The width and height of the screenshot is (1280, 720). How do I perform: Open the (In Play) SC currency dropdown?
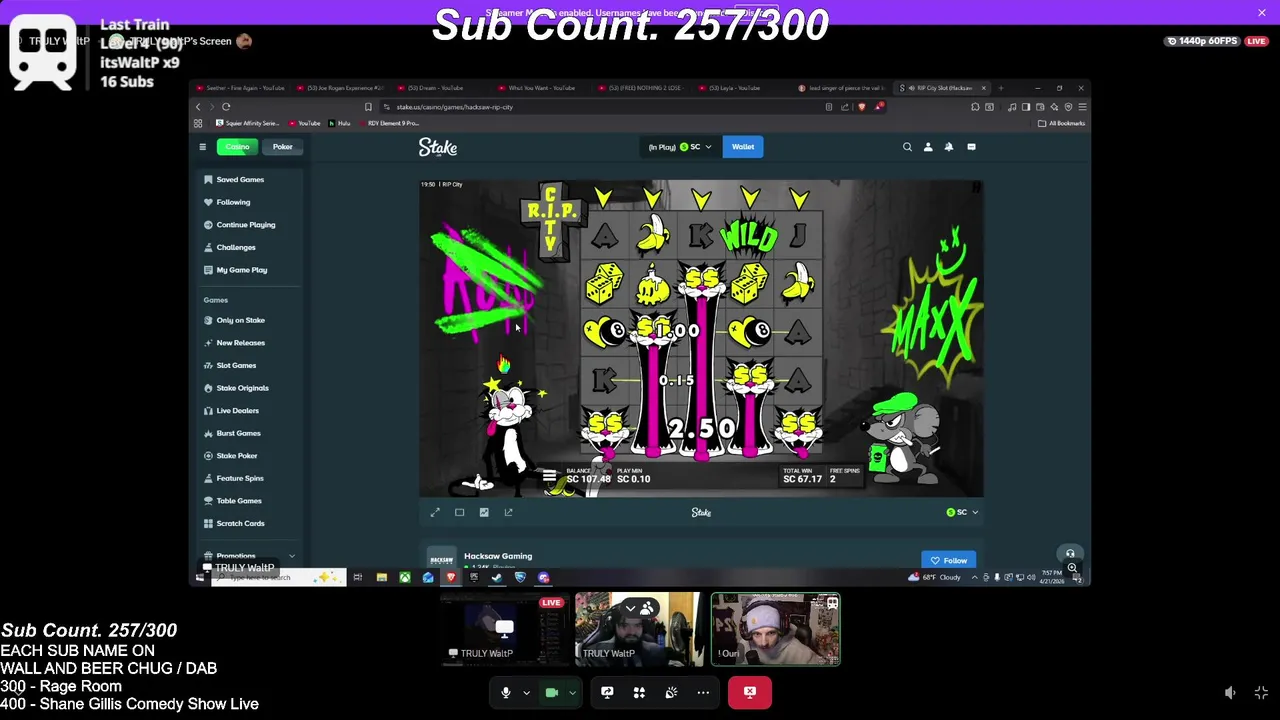click(680, 147)
